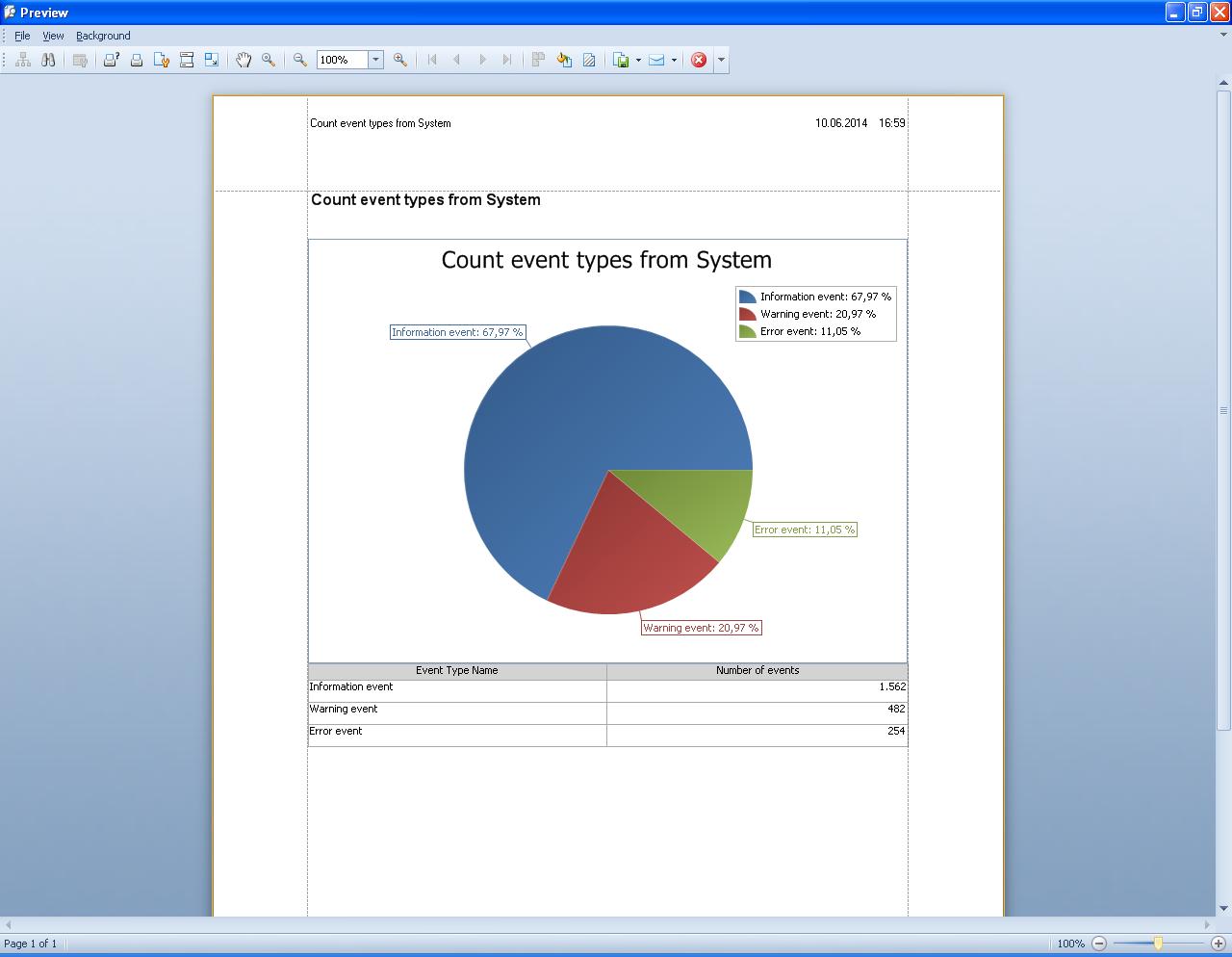
Task: Click the Header and Footer icon
Action: (187, 60)
